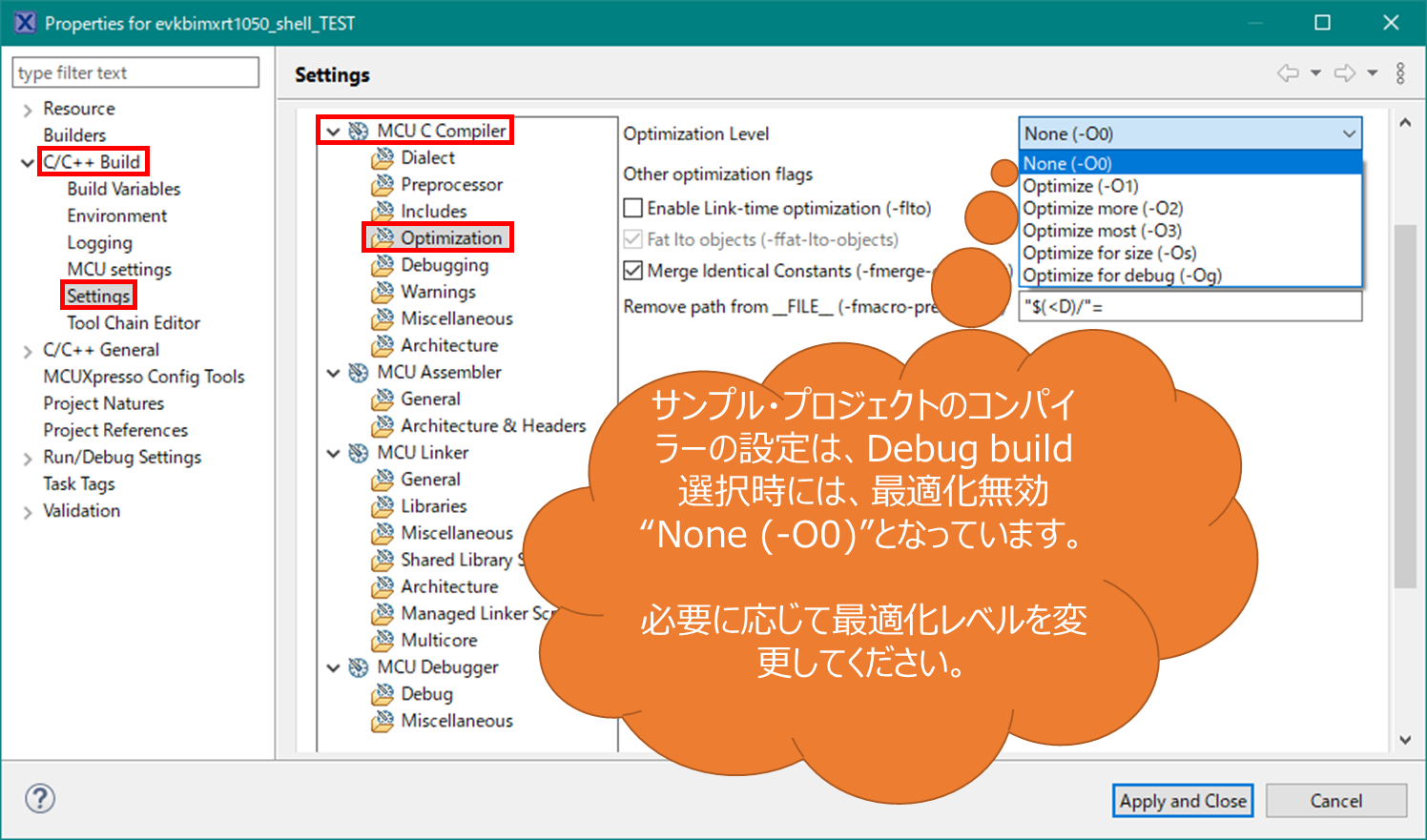Screen dimensions: 1427x840
Task: Select Optimize for size (-Os) option
Action: pyautogui.click(x=1109, y=253)
